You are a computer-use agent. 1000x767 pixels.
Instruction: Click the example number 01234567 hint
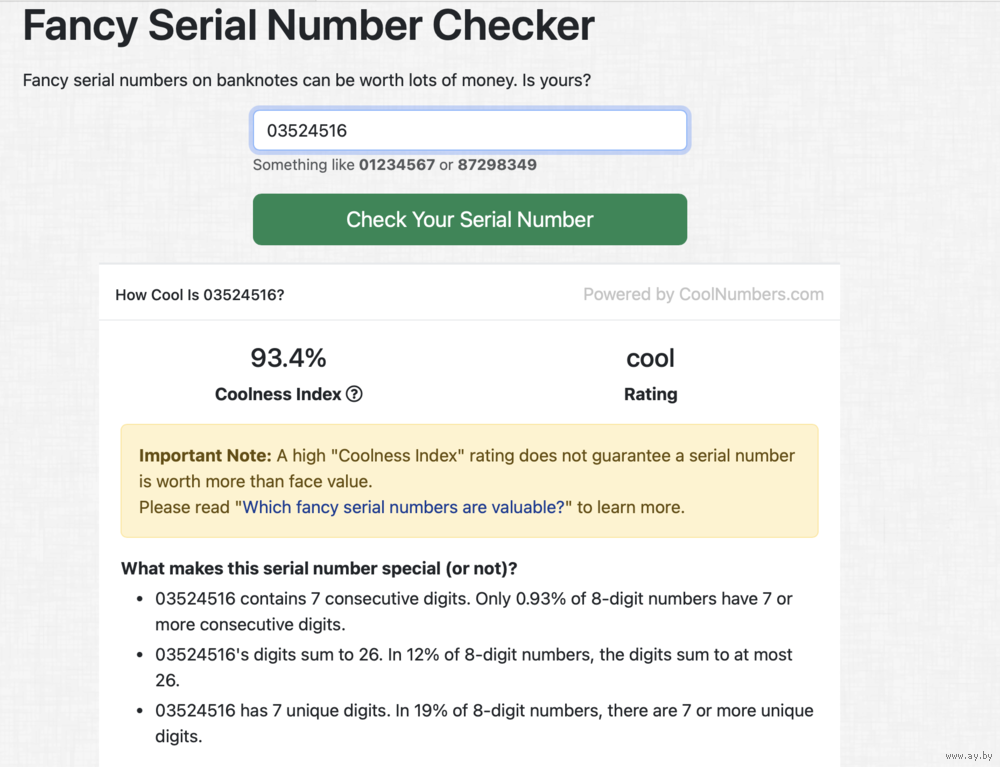click(x=397, y=164)
